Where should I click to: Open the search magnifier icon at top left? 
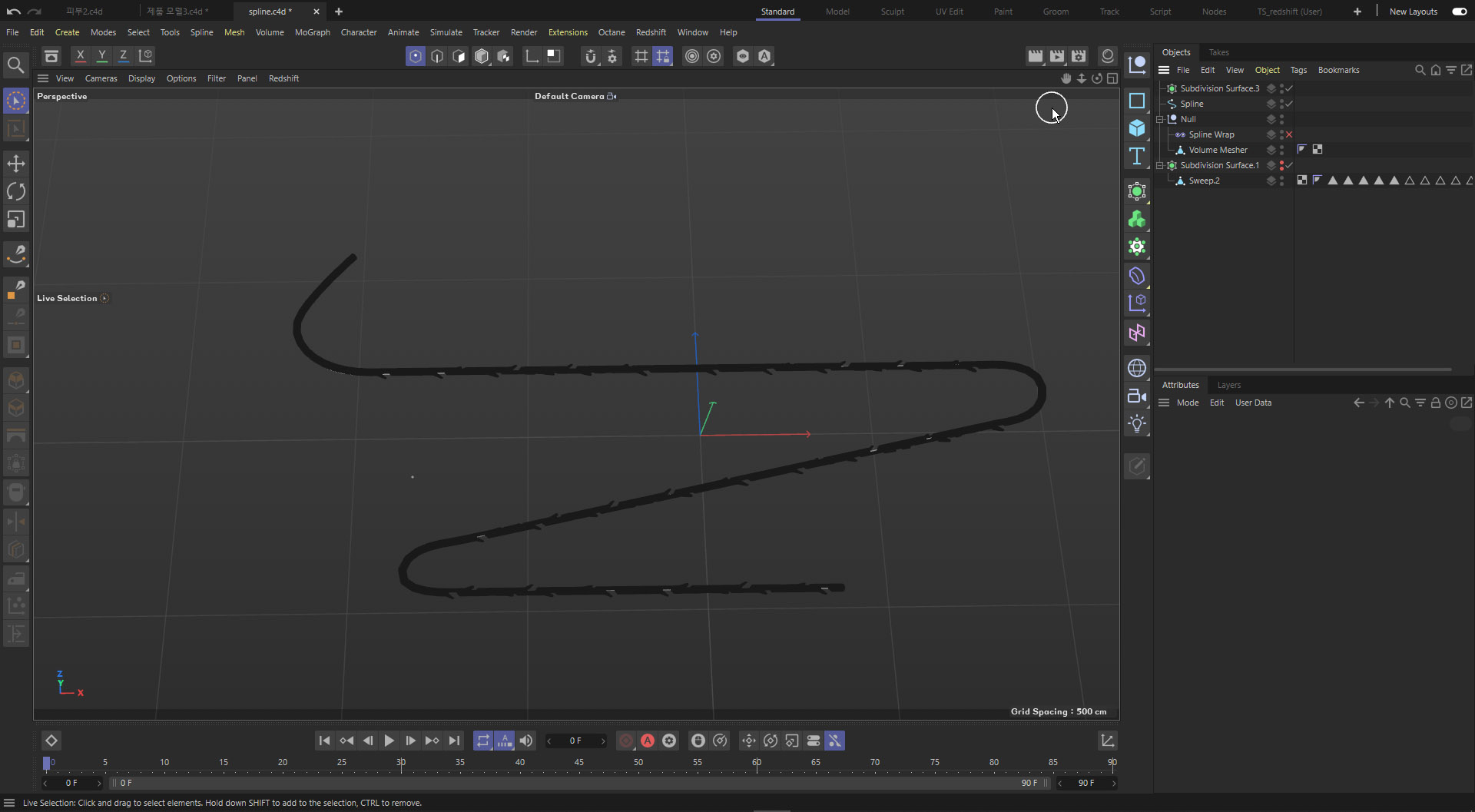click(15, 65)
